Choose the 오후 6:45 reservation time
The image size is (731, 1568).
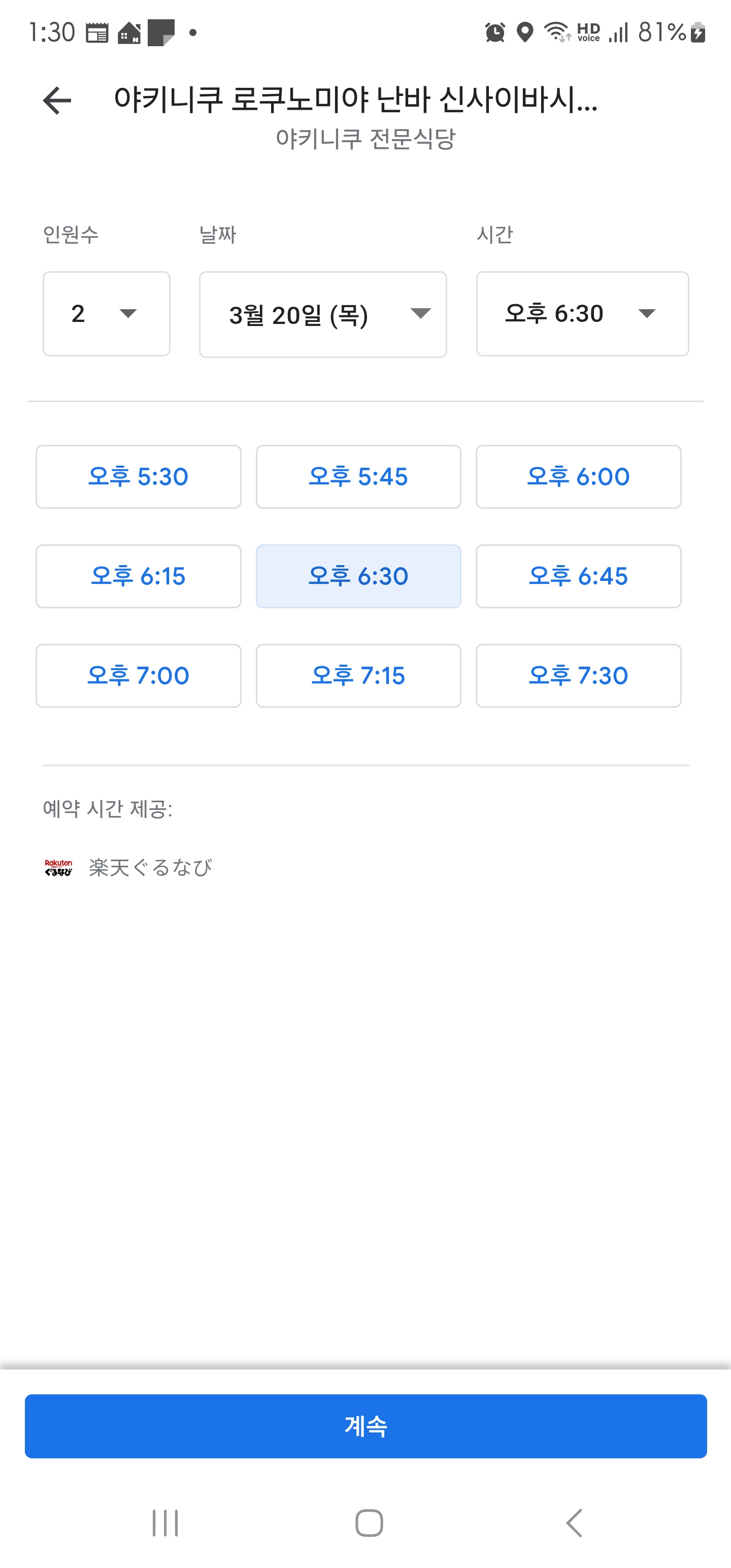pyautogui.click(x=578, y=576)
